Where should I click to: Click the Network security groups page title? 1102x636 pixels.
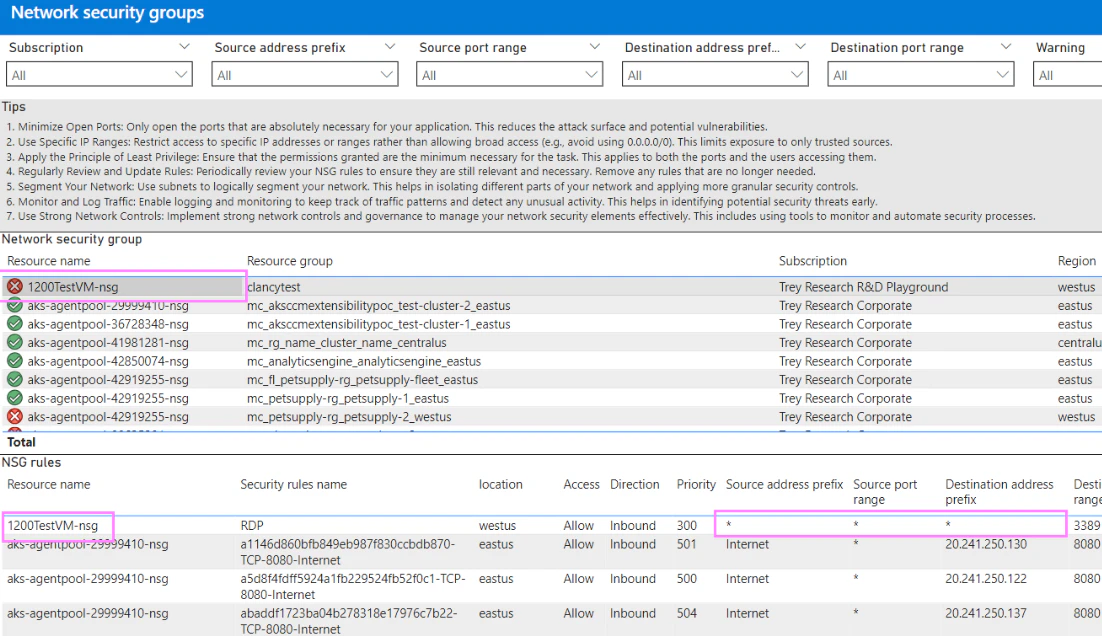coord(108,13)
